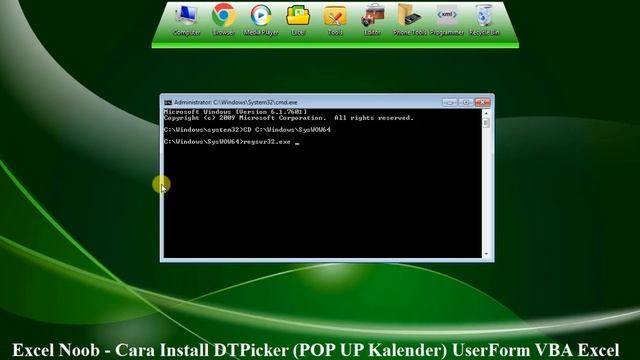
Task: Click the CD C:\Windows\SysWOW64 command line
Action: point(247,130)
